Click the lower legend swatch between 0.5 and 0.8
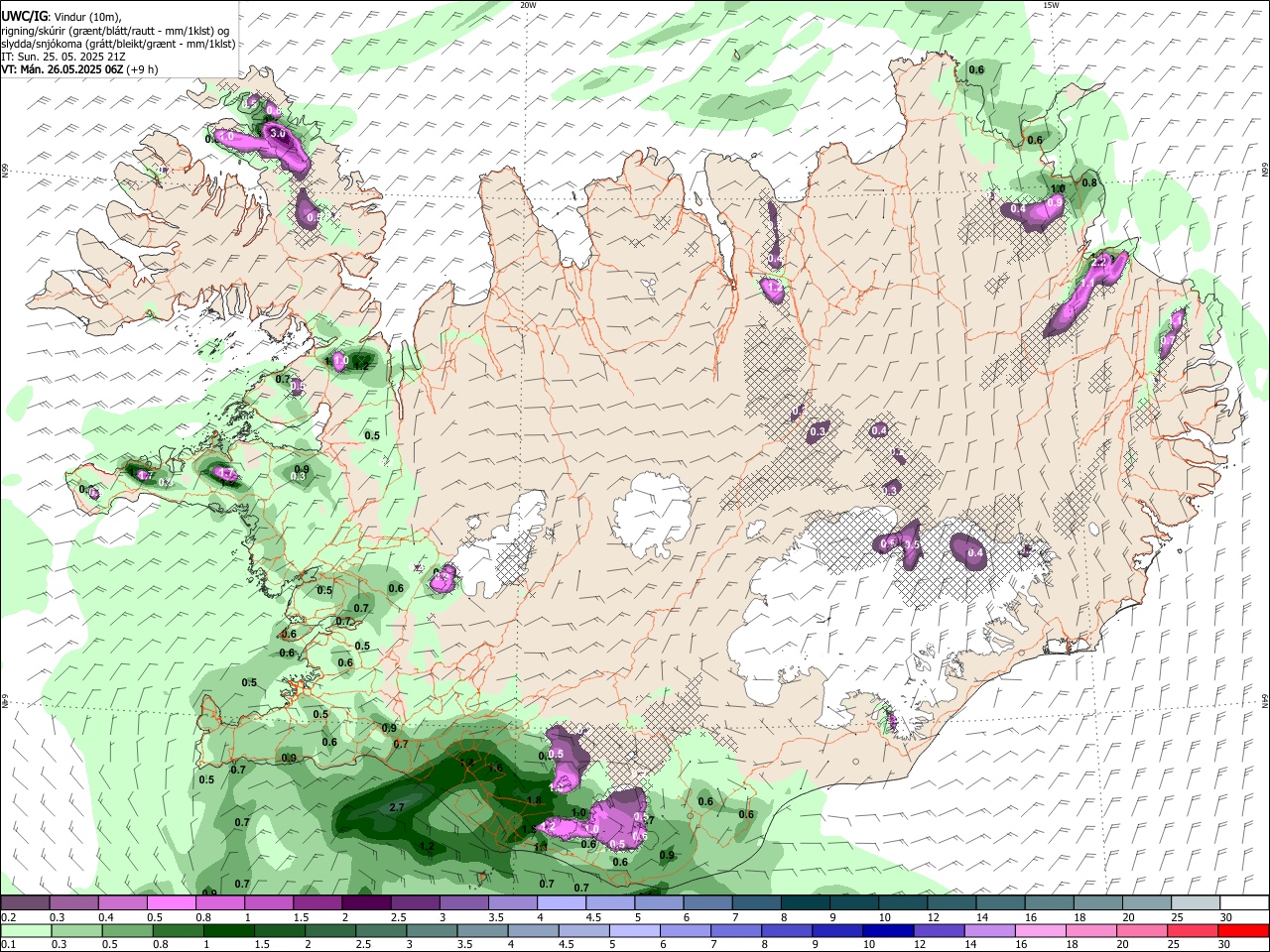The height and width of the screenshot is (952, 1270). click(127, 930)
